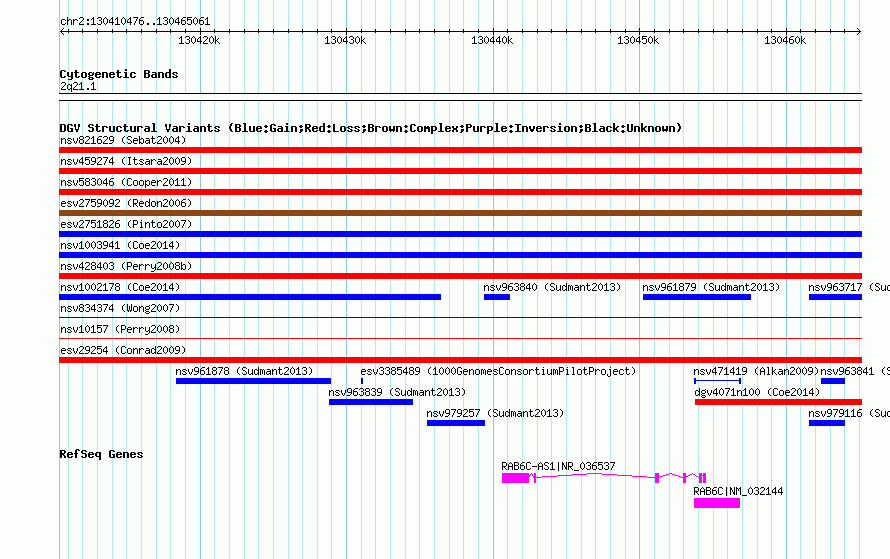Open the brown esv2759092 (Redon2006) complex variant

(460, 213)
